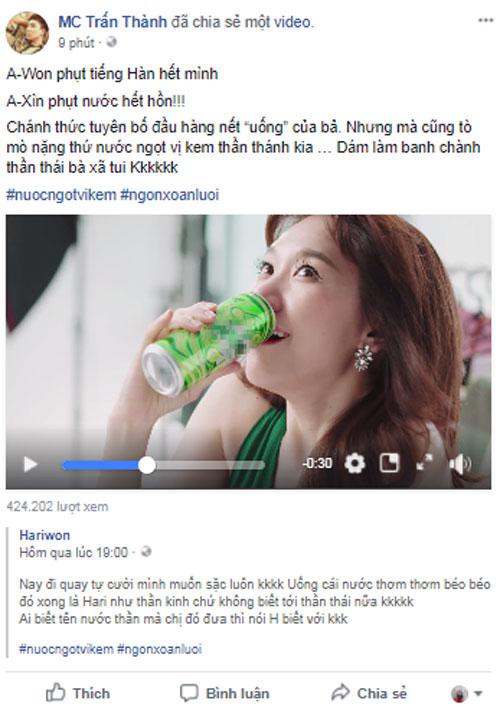
Task: Like the post with Thích
Action: coord(78,693)
